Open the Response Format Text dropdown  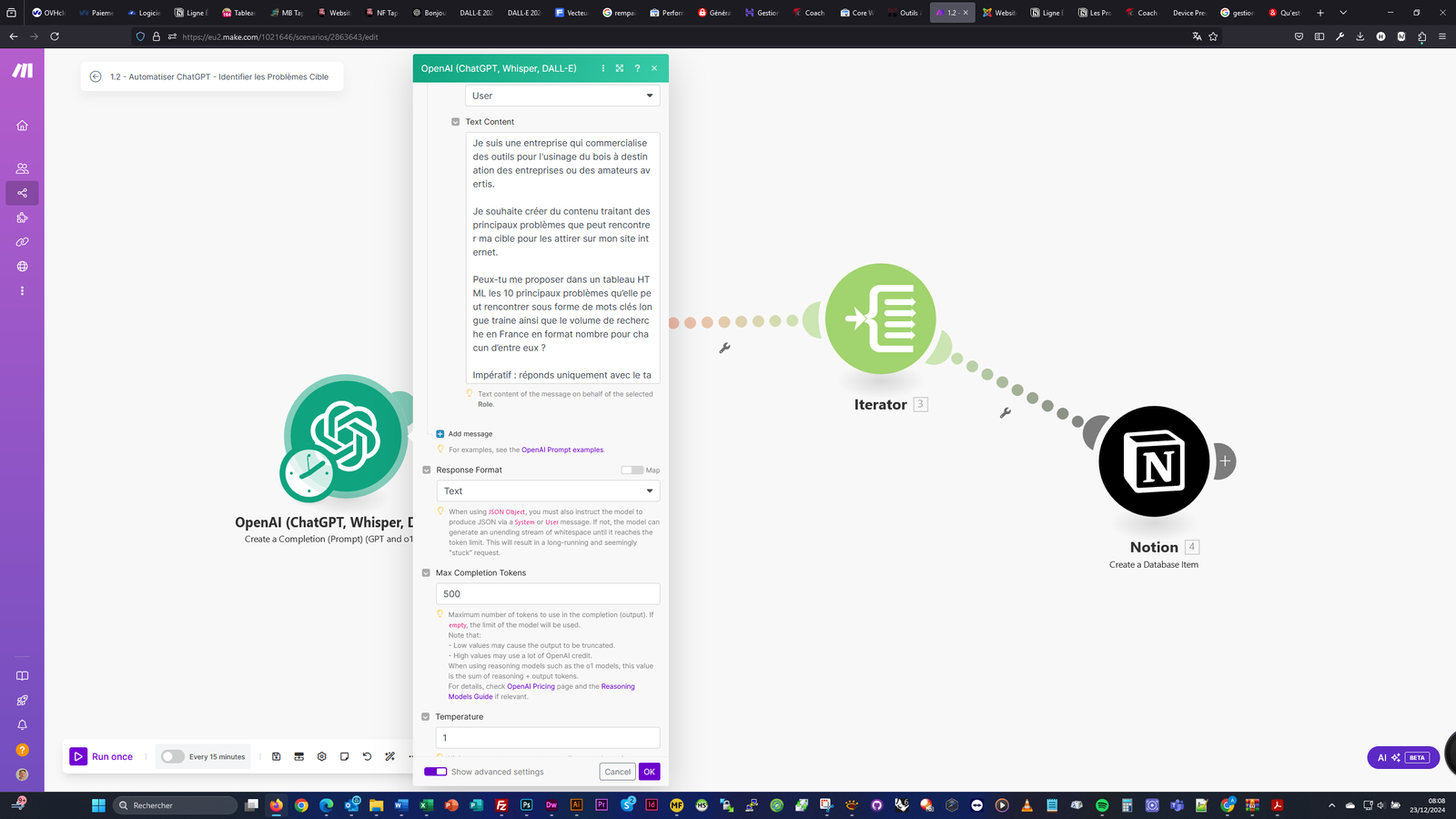(x=547, y=490)
